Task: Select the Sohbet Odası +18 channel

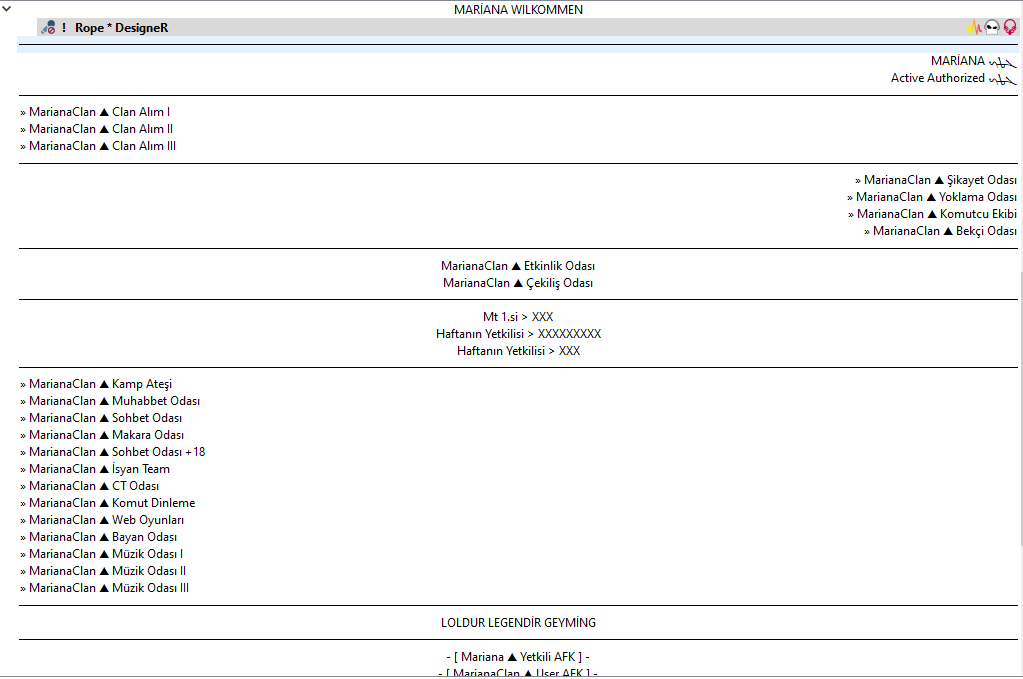Action: click(113, 452)
